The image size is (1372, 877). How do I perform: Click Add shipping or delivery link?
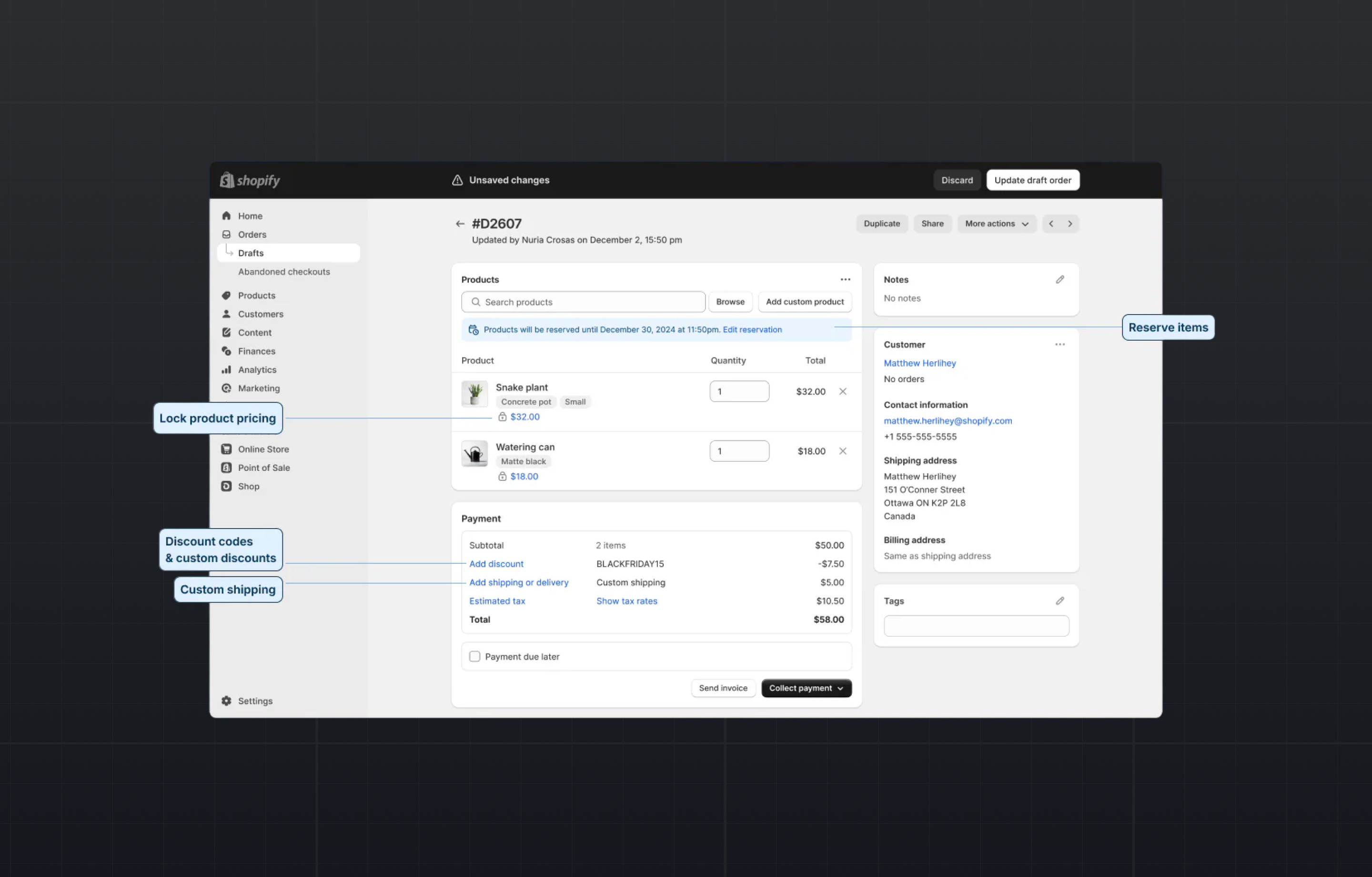tap(518, 582)
